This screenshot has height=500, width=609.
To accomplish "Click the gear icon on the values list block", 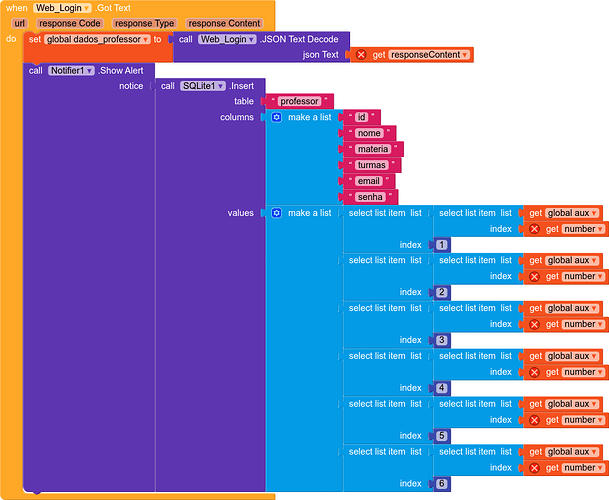I will point(277,213).
